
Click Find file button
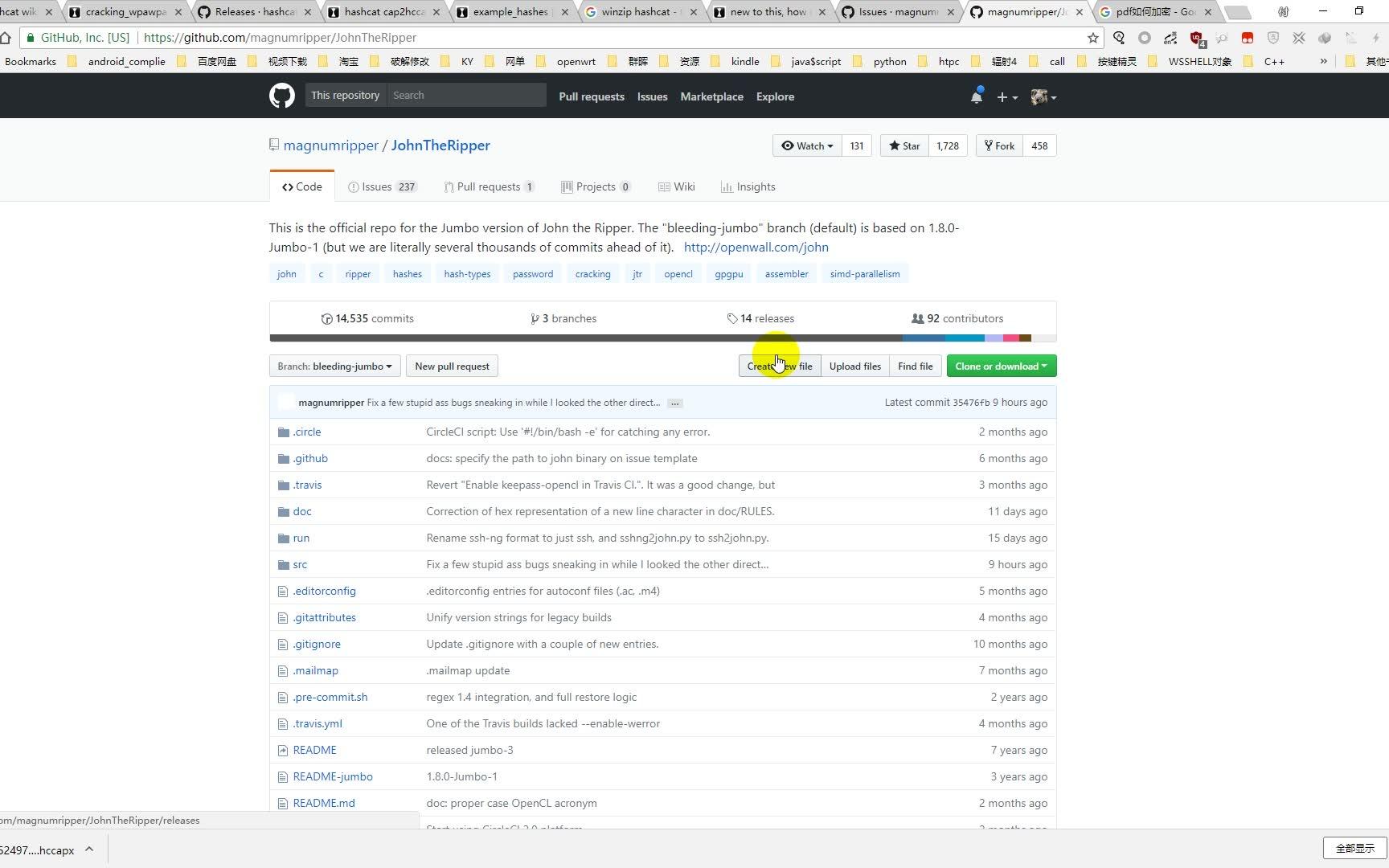[x=915, y=366]
